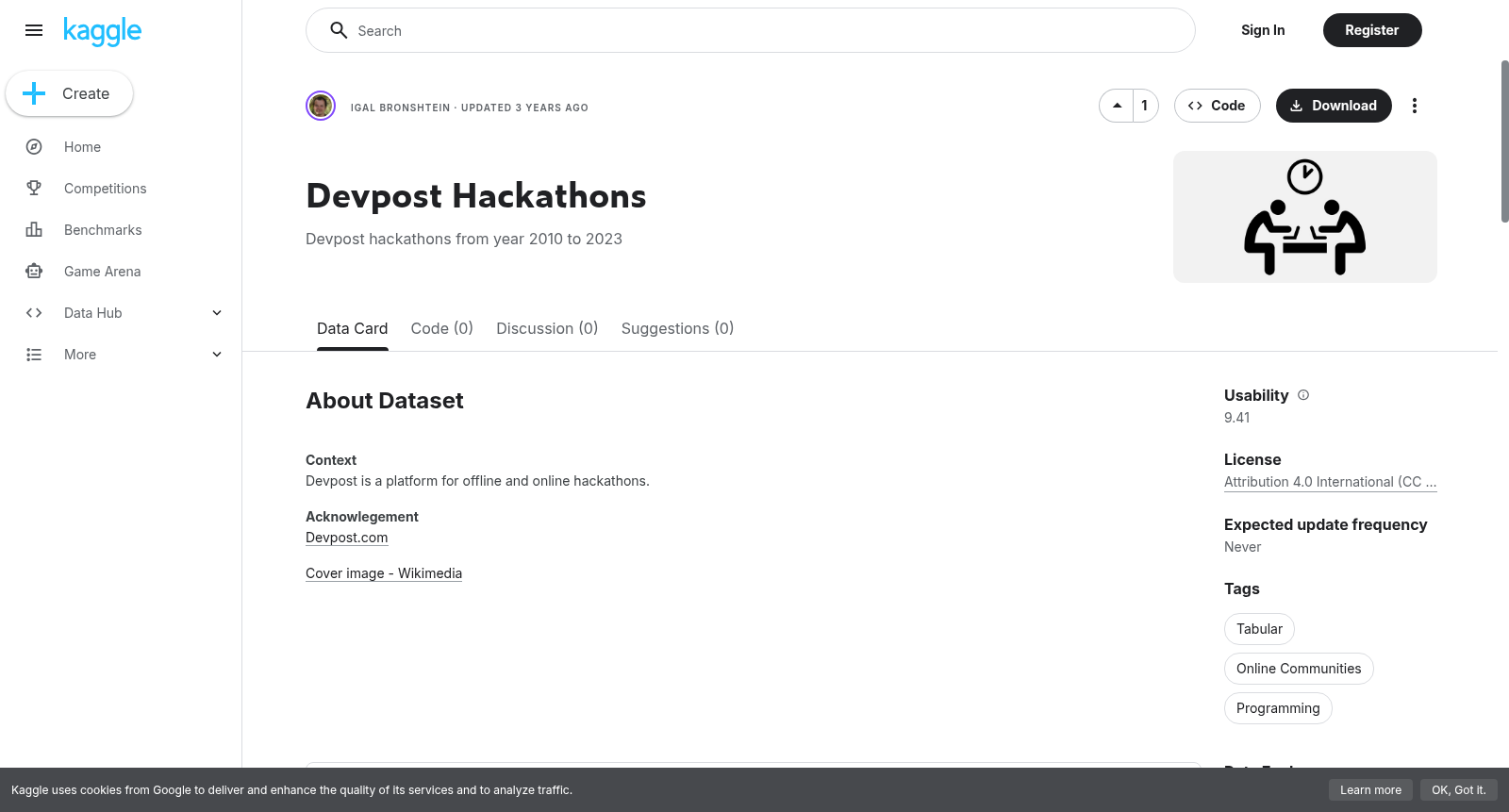Click the Register button

tap(1372, 30)
